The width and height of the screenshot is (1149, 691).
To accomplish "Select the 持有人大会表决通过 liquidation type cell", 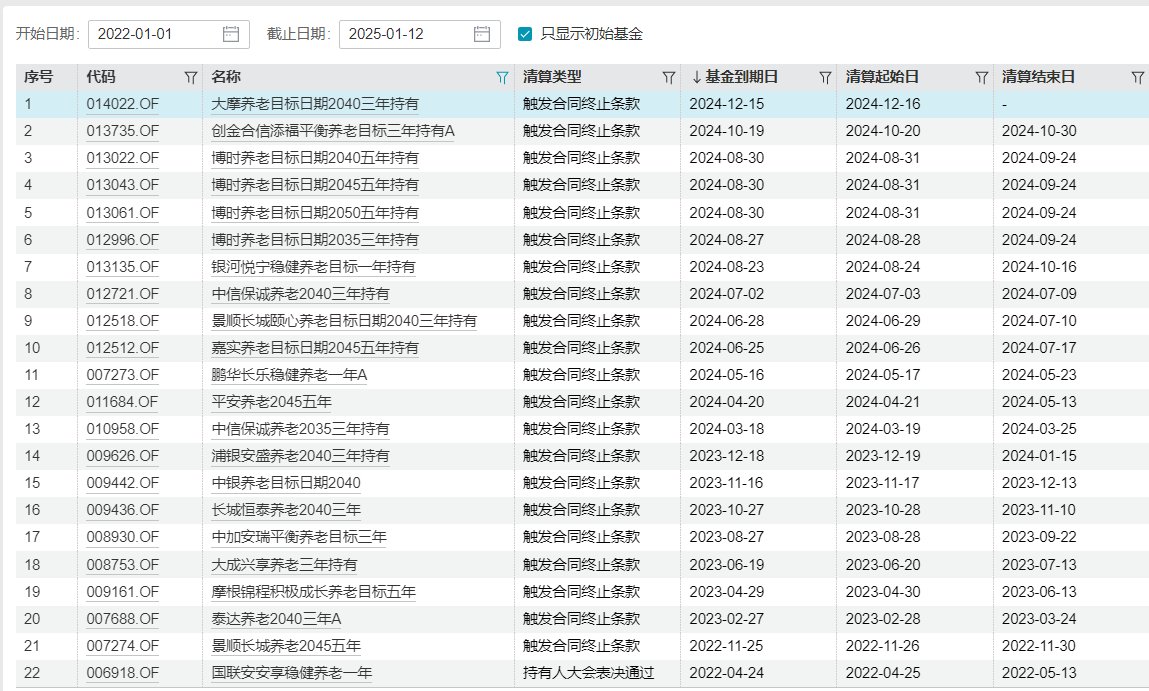I will [x=588, y=673].
